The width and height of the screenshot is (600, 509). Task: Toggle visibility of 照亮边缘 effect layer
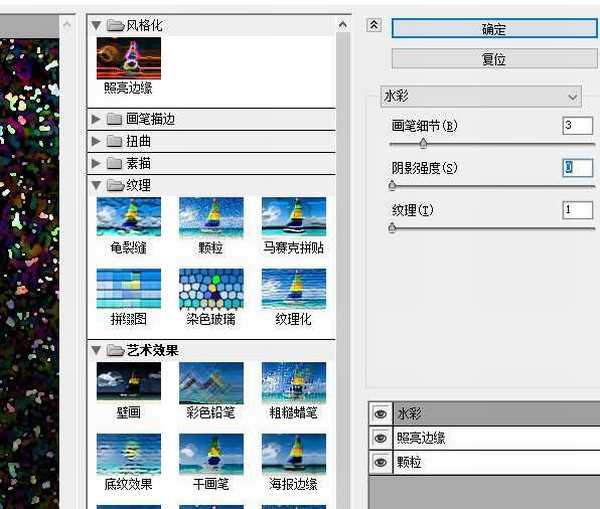point(380,438)
